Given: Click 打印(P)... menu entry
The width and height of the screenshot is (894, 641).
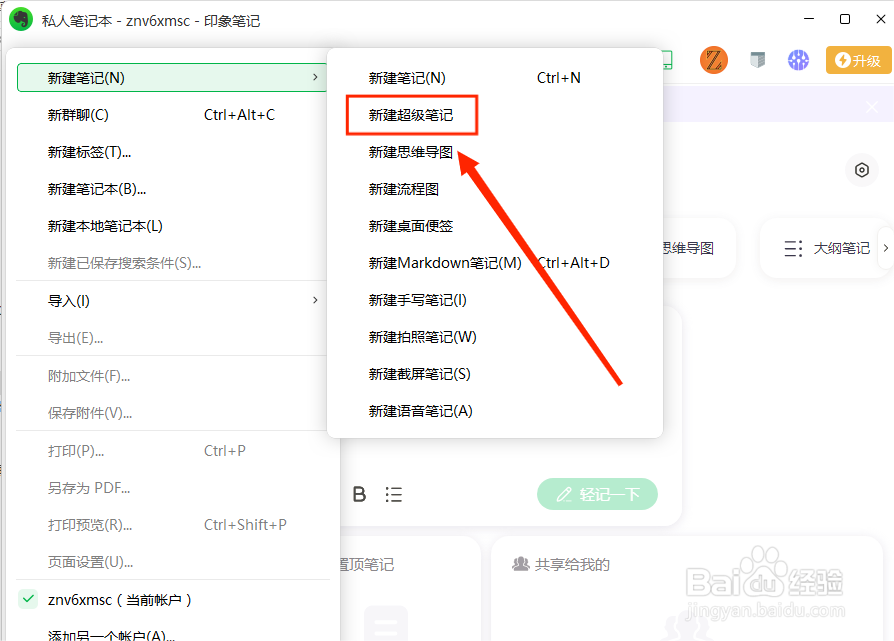Looking at the screenshot, I should (172, 451).
